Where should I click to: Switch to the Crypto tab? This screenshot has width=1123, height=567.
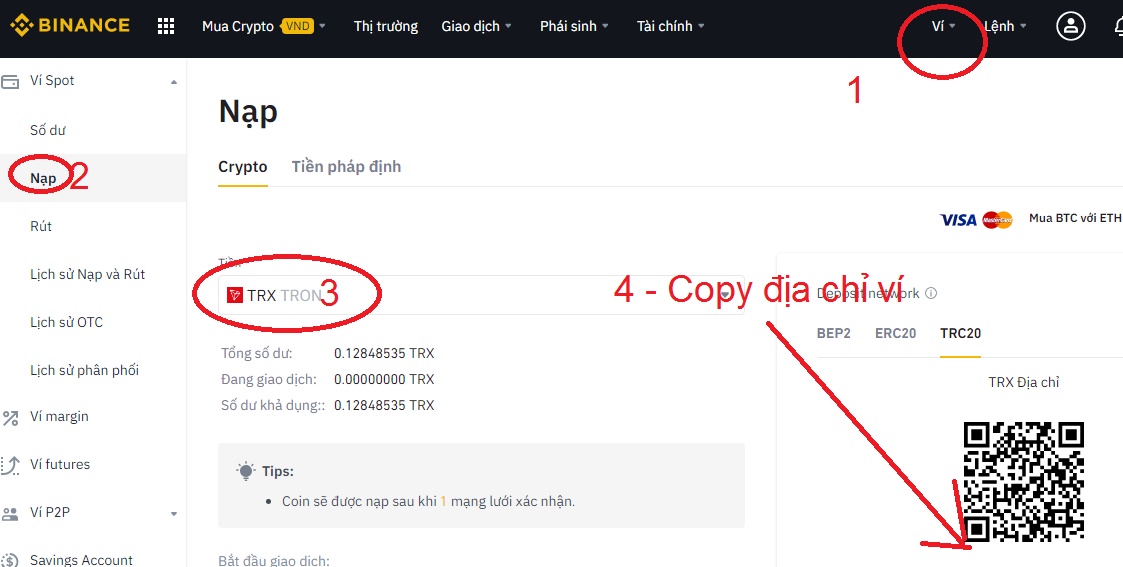(243, 167)
